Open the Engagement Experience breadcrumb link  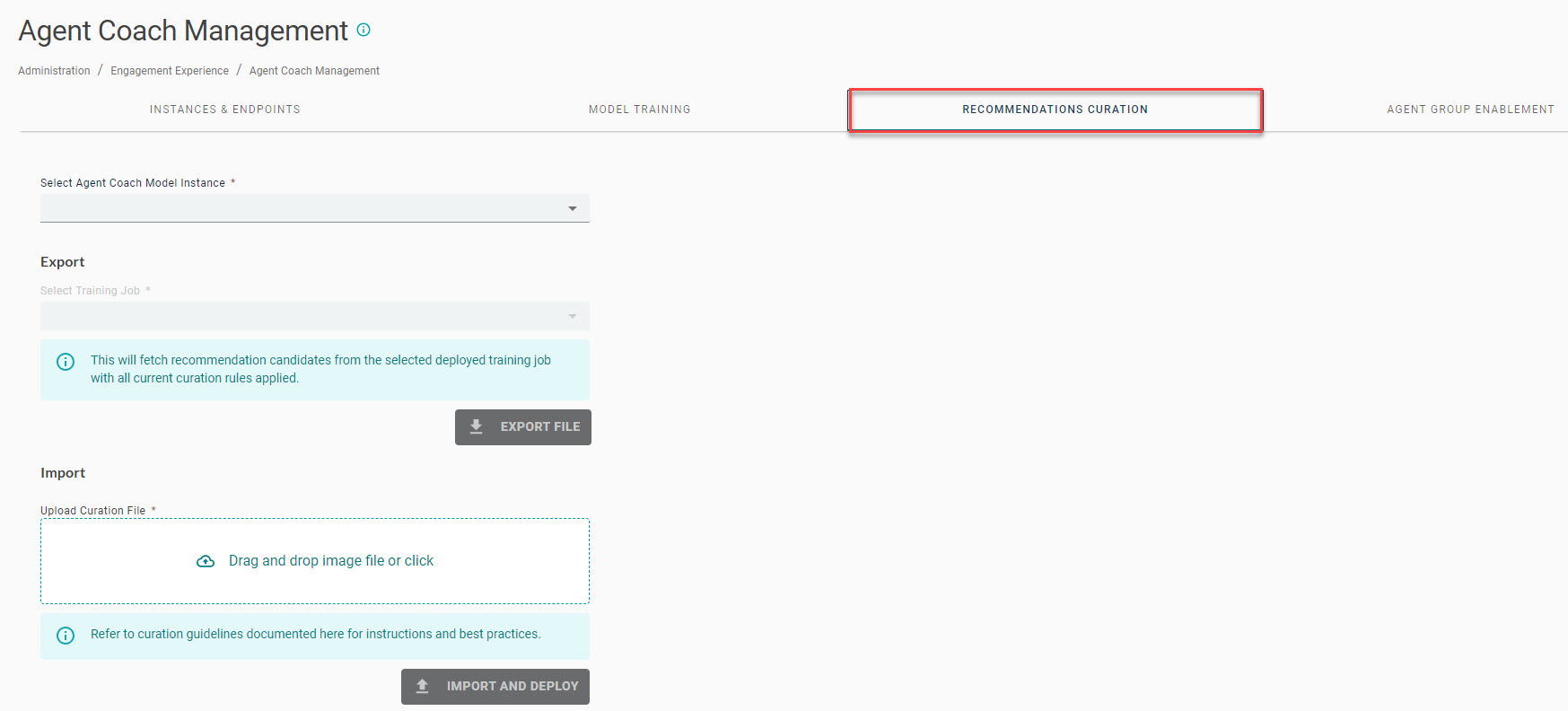pos(170,71)
